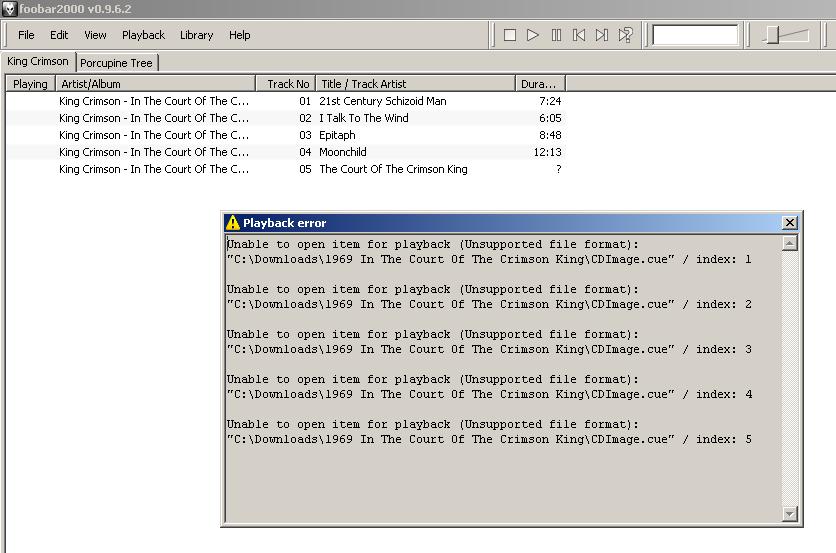The width and height of the screenshot is (836, 553).
Task: Sort by the Duration column header
Action: click(540, 84)
